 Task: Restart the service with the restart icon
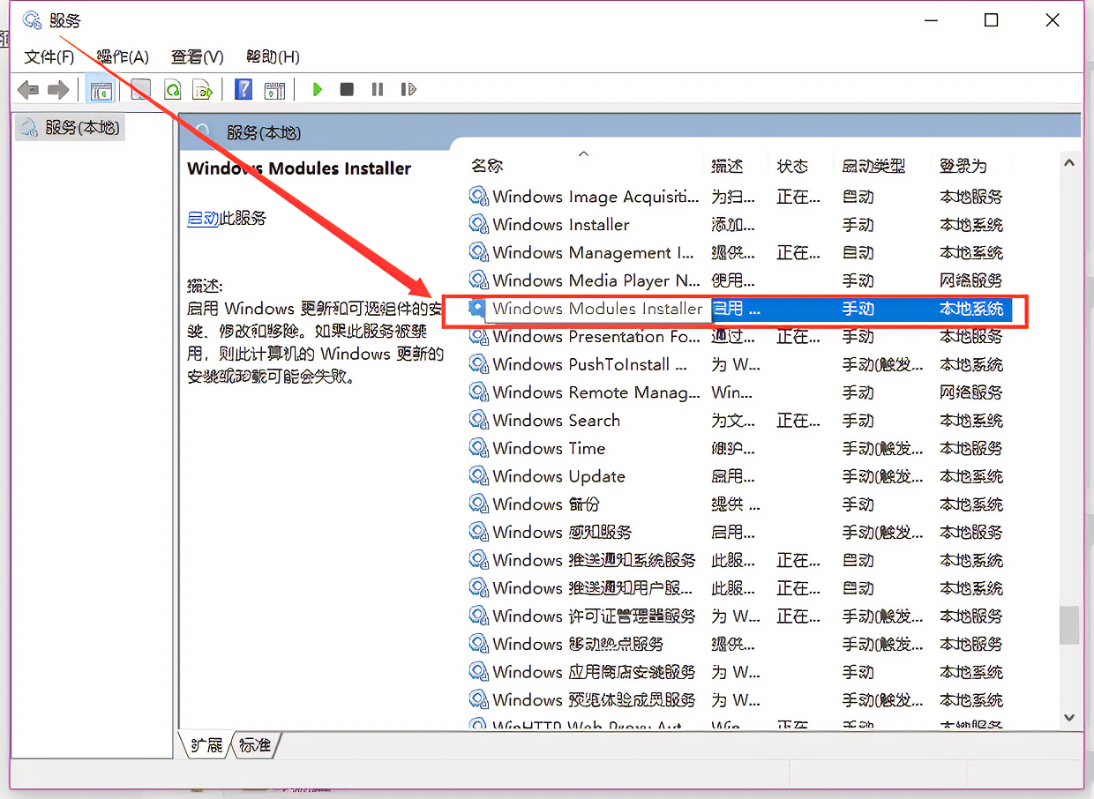pyautogui.click(x=408, y=89)
